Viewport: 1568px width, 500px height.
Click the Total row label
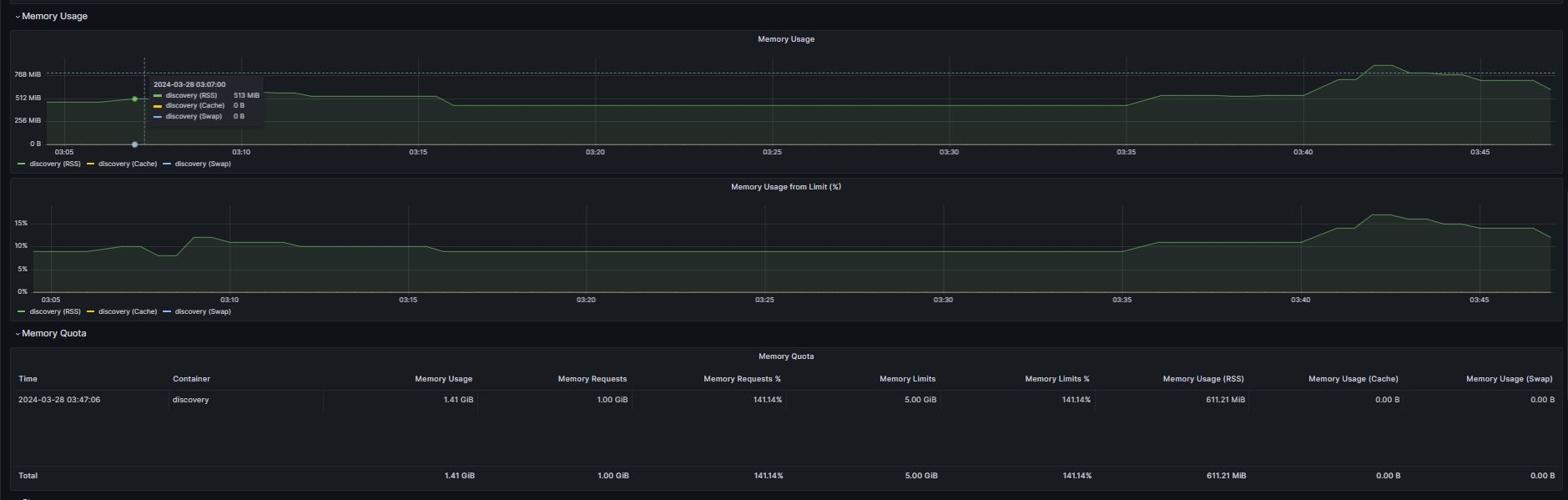click(x=28, y=476)
